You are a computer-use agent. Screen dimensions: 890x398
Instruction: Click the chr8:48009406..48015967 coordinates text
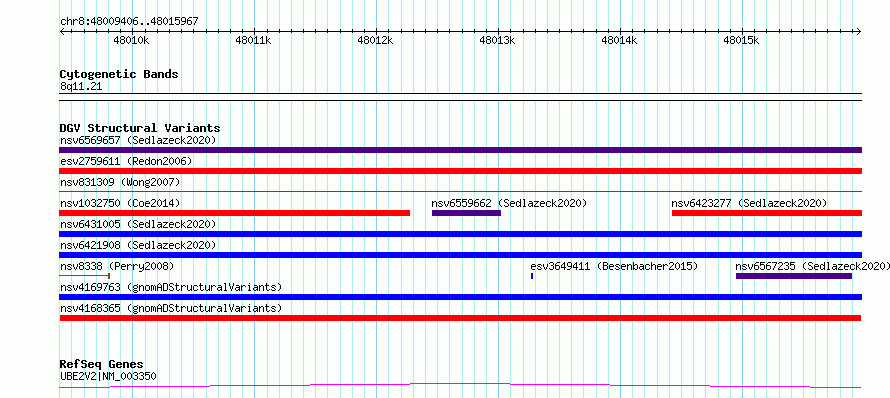coord(129,22)
